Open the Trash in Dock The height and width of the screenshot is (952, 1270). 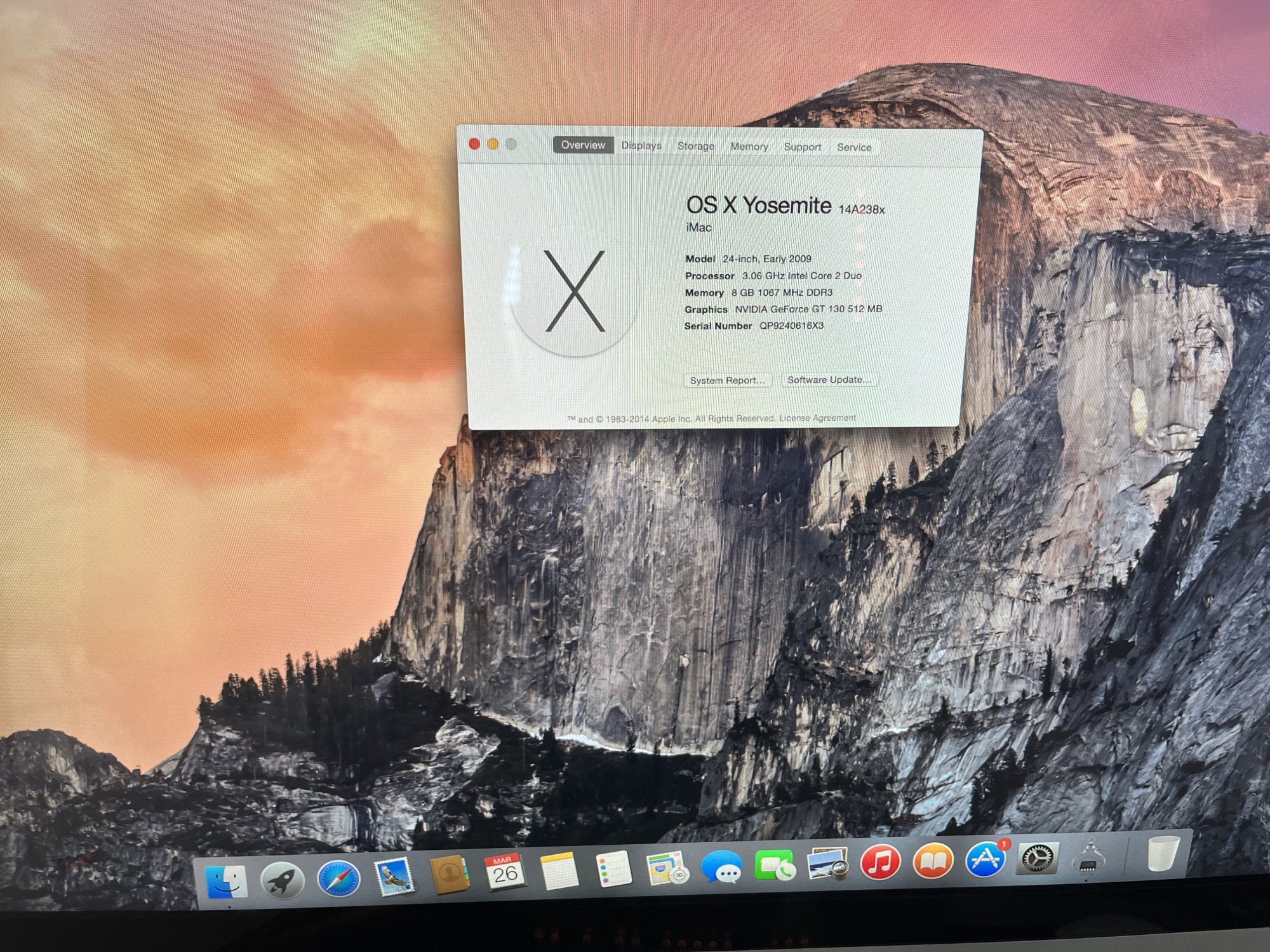click(1164, 854)
